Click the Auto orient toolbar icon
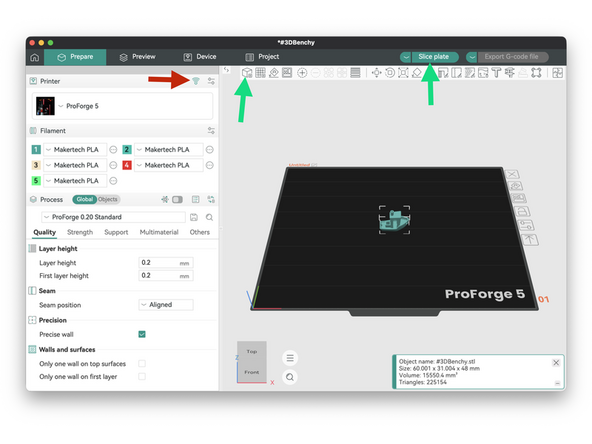The width and height of the screenshot is (592, 444). [274, 72]
